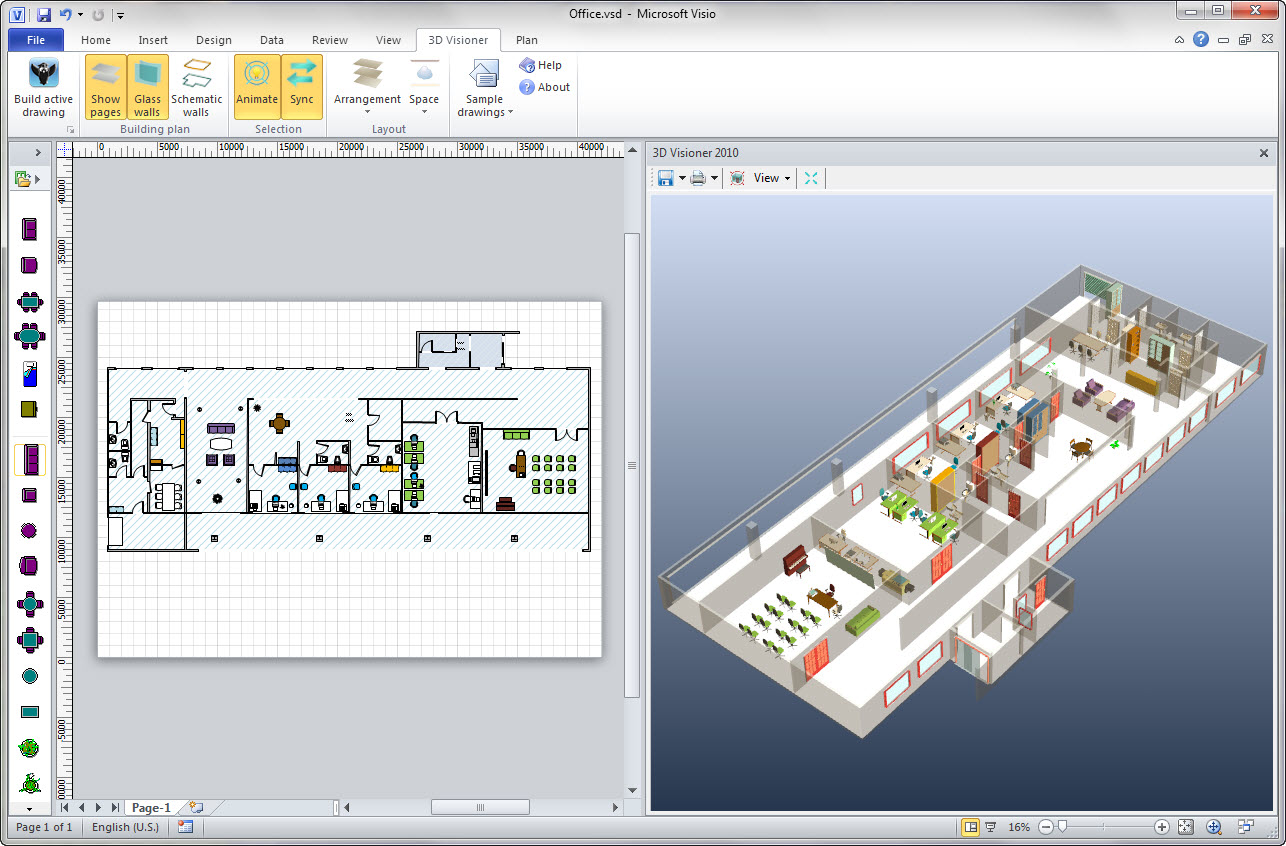Toggle the Animate selection button
Image resolution: width=1286 pixels, height=846 pixels.
coord(257,87)
